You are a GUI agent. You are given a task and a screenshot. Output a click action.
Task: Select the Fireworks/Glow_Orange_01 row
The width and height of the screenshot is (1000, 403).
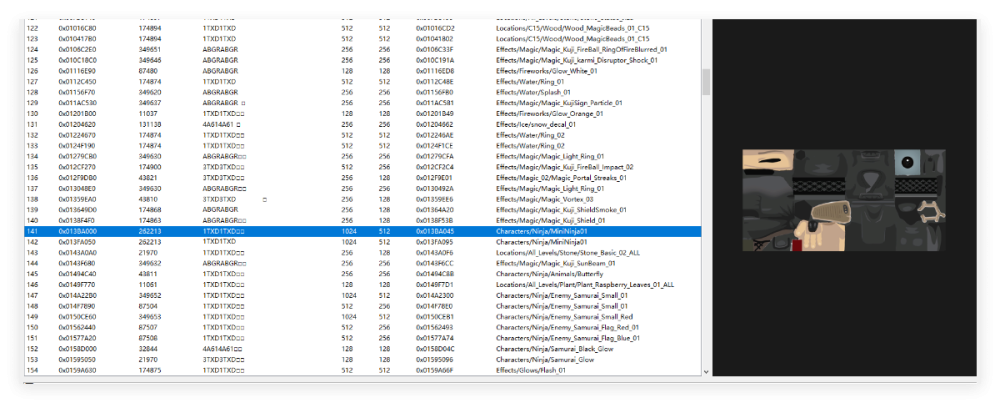362,114
